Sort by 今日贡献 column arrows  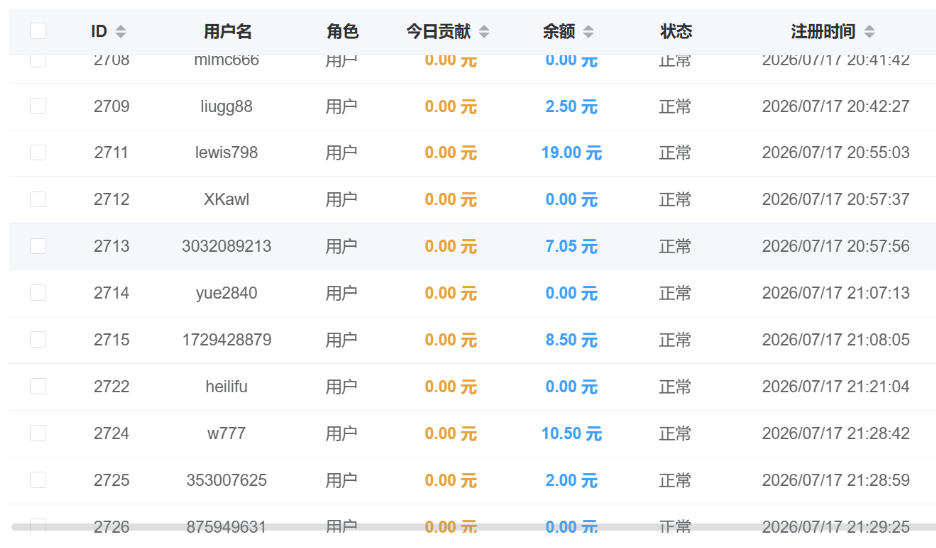(484, 32)
